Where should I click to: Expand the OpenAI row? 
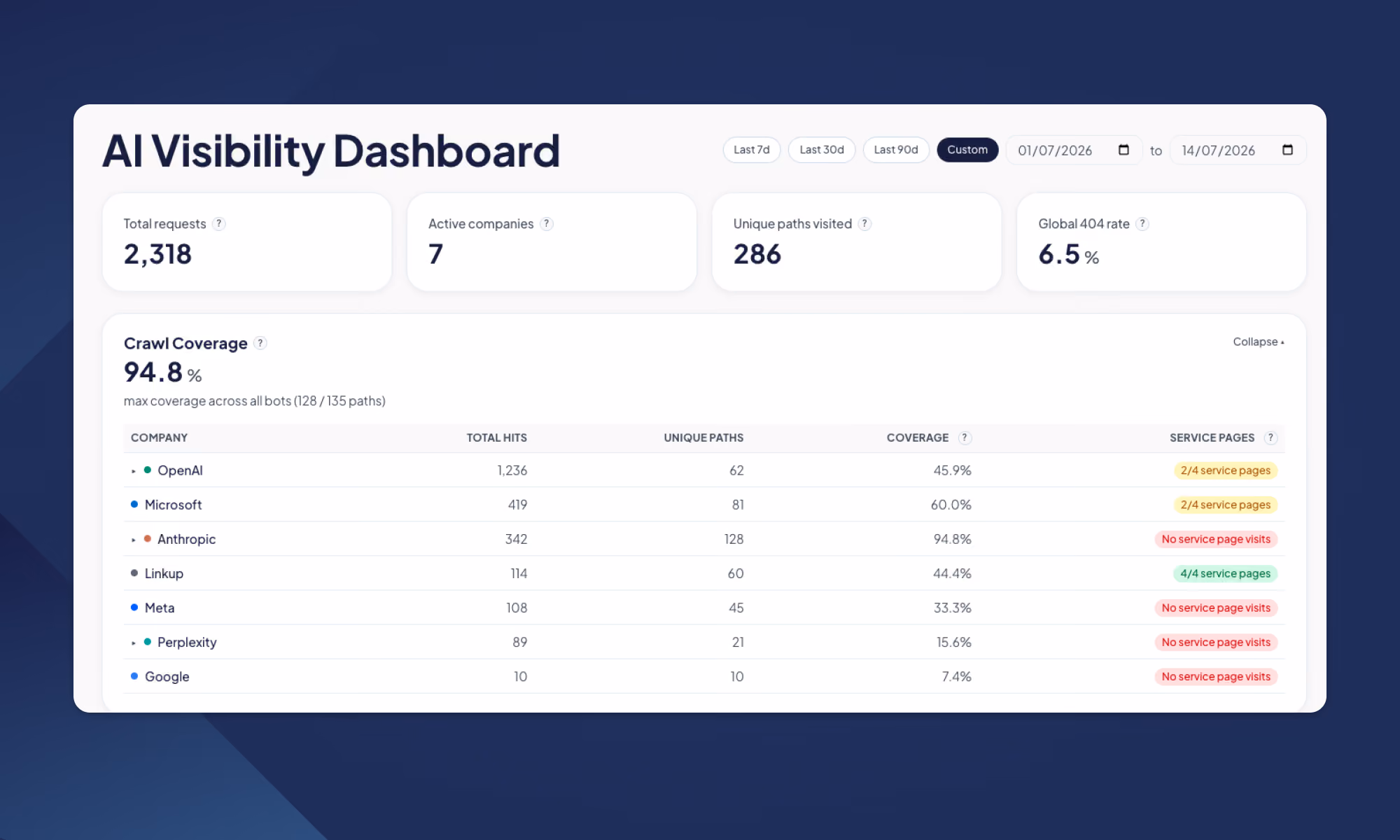point(133,471)
